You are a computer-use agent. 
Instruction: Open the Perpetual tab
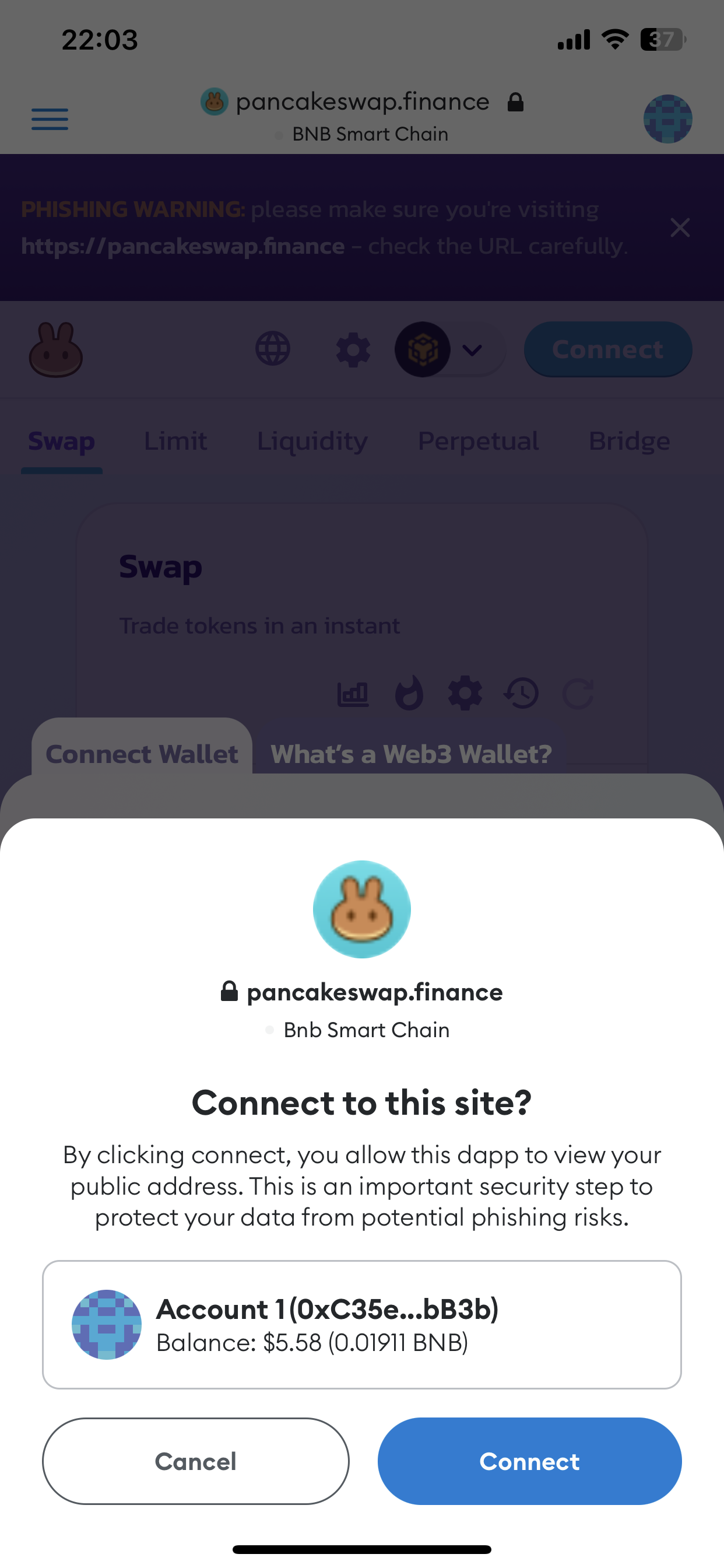click(x=478, y=440)
